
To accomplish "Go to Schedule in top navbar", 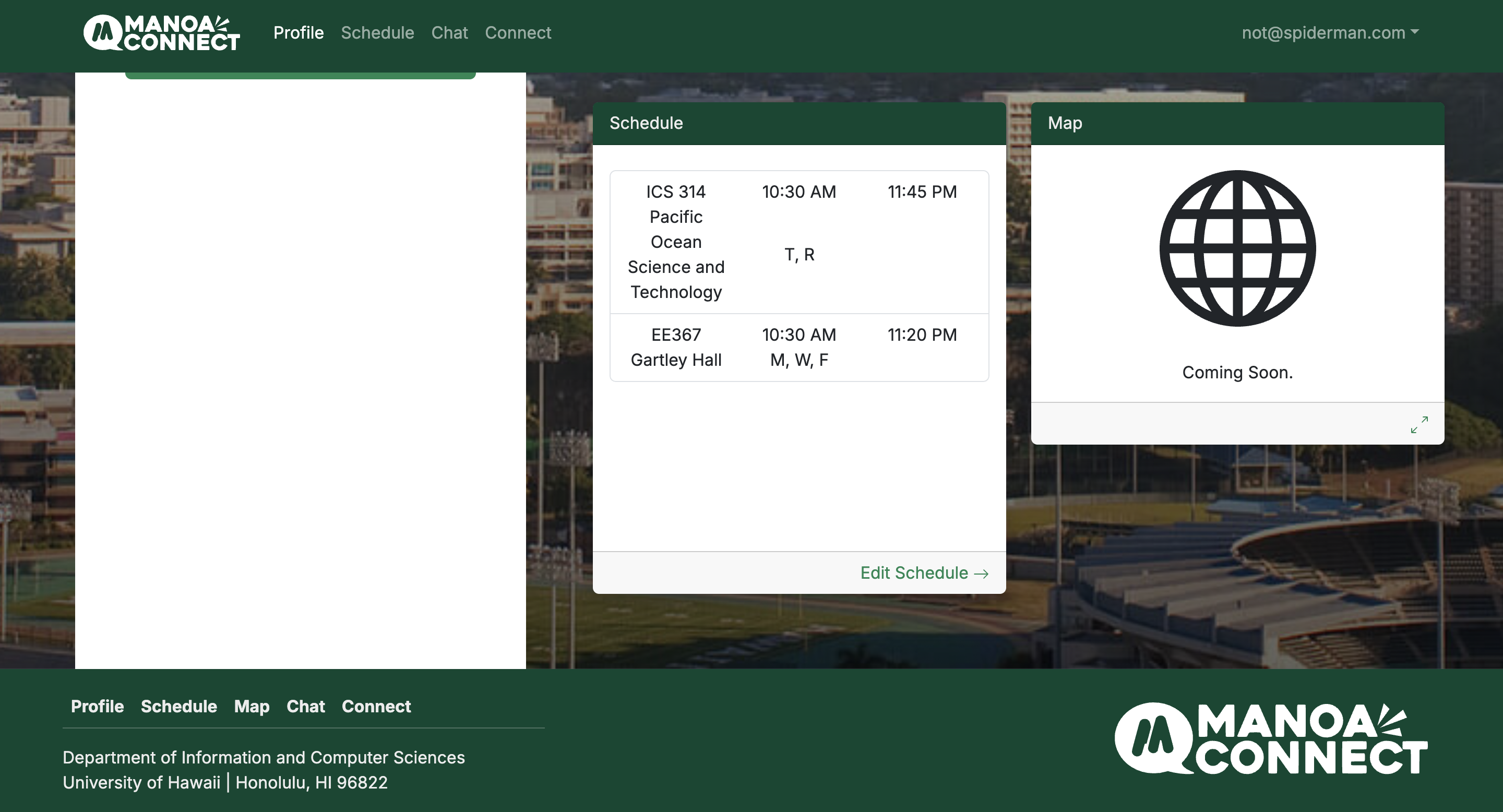I will point(377,33).
